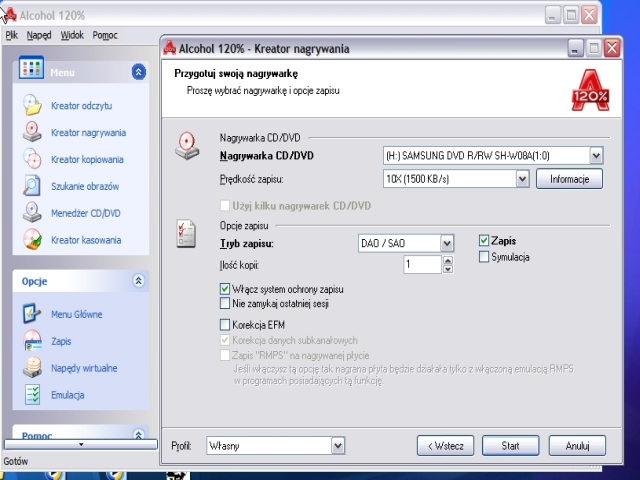
Task: Open the Nagrywarka CD/DVD drive dropdown
Action: click(596, 156)
